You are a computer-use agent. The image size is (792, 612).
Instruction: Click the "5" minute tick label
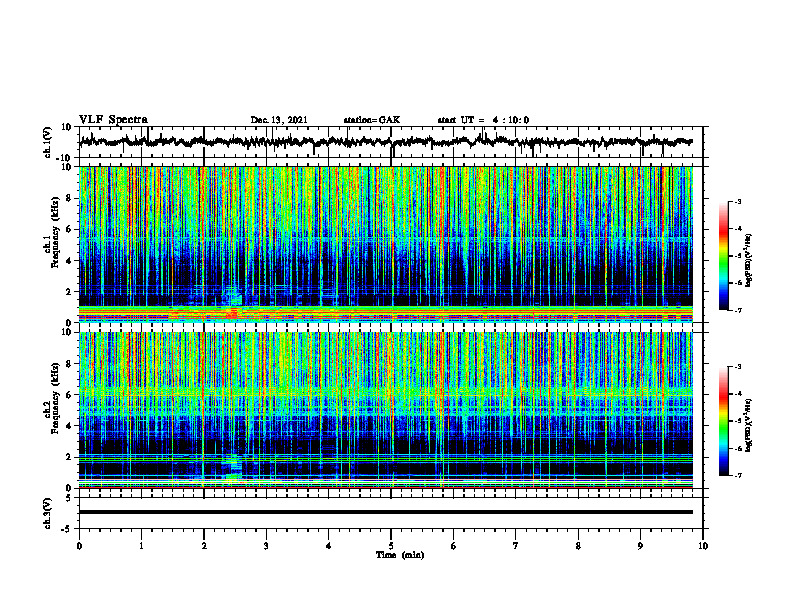[391, 546]
